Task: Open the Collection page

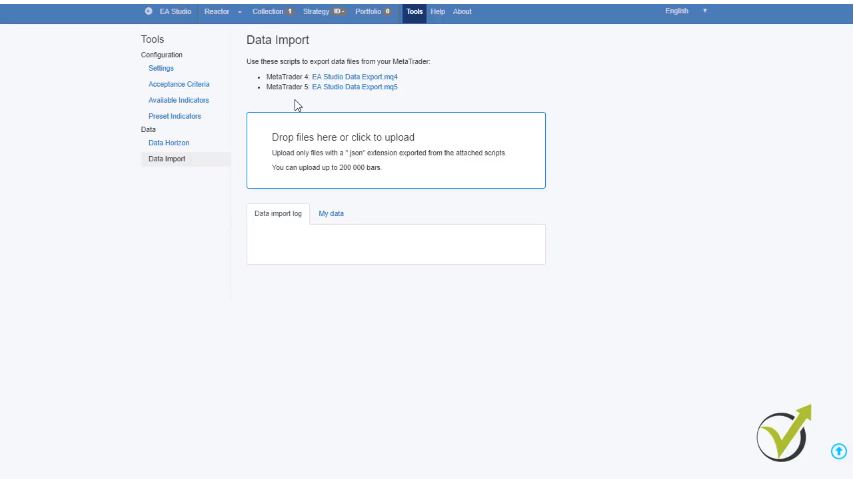Action: pyautogui.click(x=267, y=11)
